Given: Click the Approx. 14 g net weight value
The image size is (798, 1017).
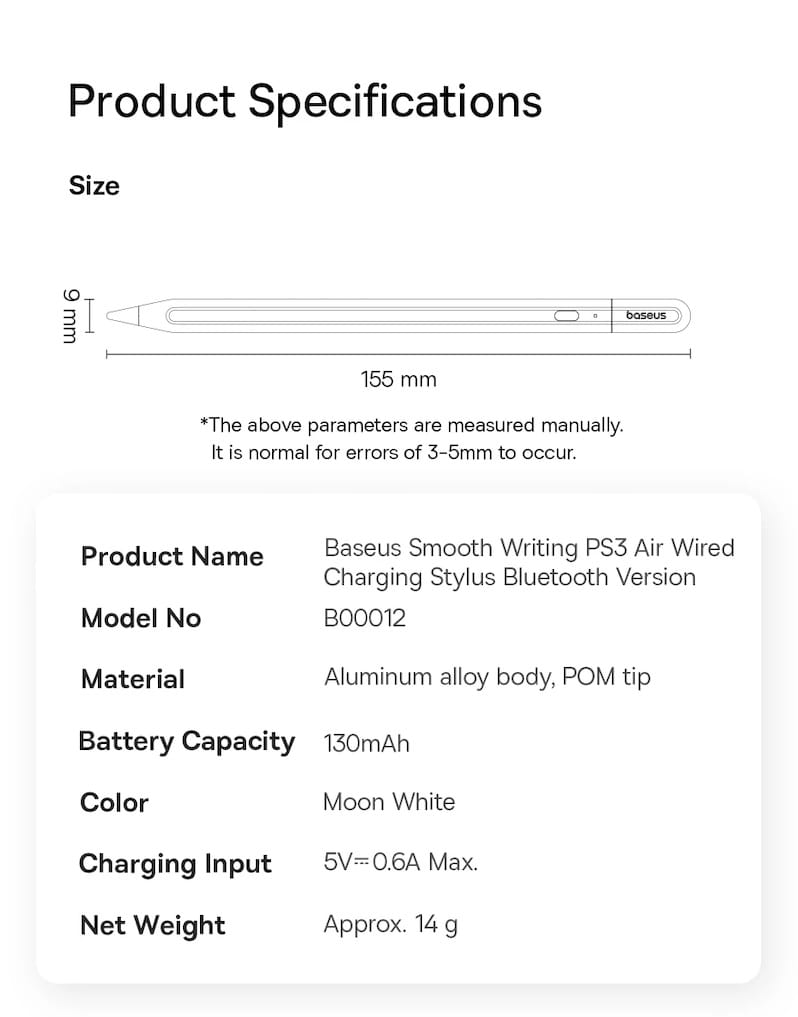Looking at the screenshot, I should coord(391,924).
